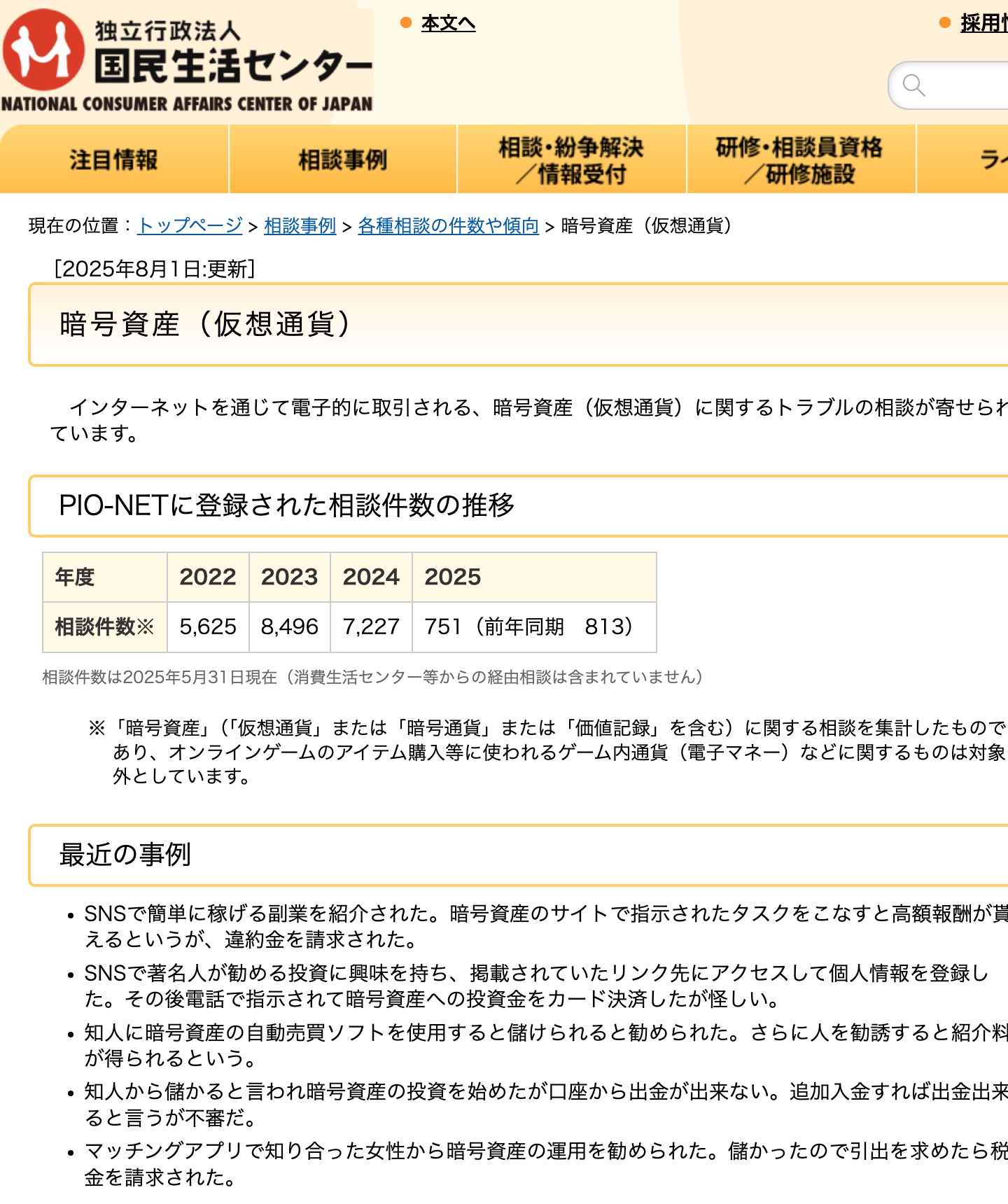Click the 最近の事例 section heading
The height and width of the screenshot is (1204, 1008).
[125, 855]
